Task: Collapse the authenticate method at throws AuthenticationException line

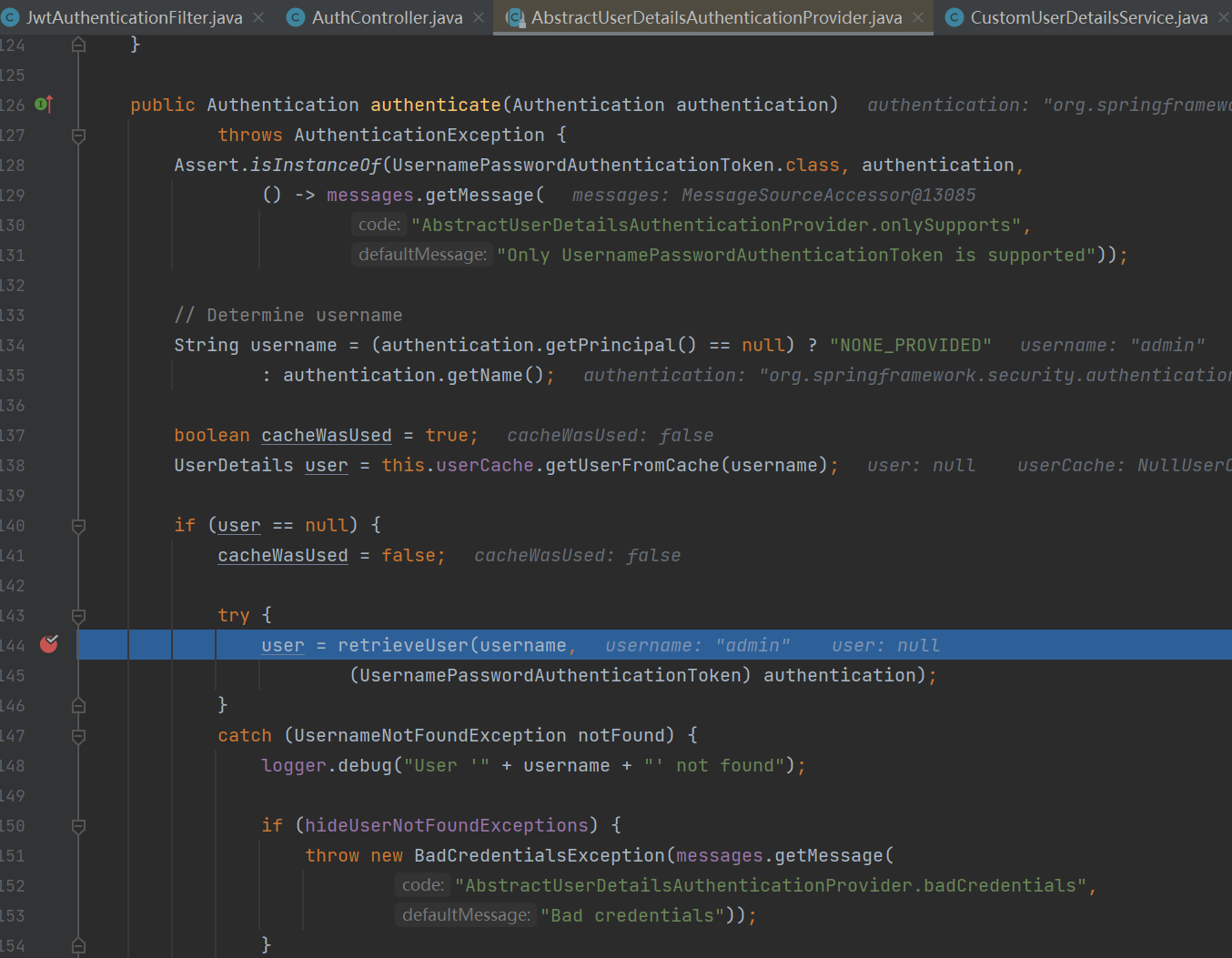Action: click(x=78, y=136)
